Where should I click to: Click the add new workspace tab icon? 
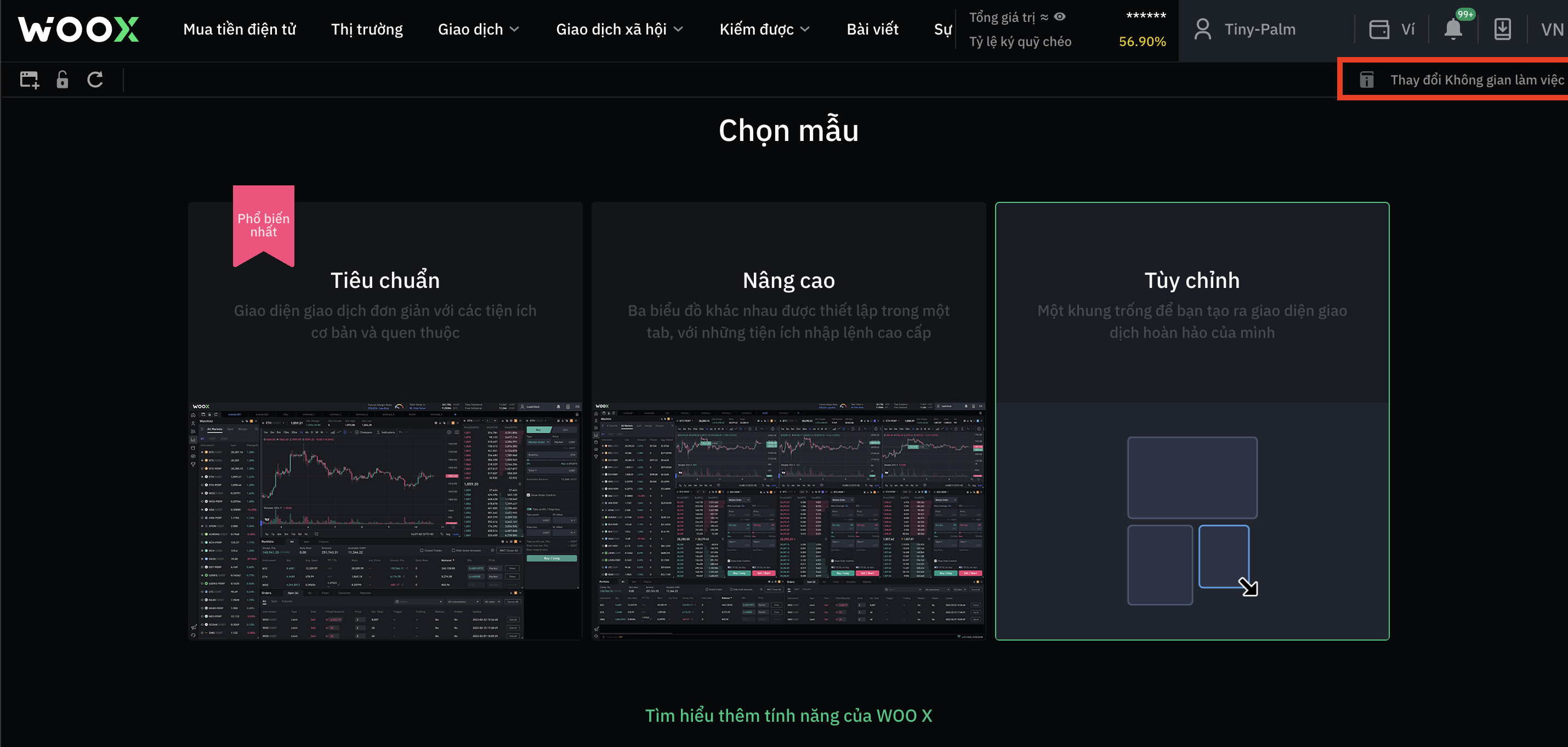click(x=29, y=80)
